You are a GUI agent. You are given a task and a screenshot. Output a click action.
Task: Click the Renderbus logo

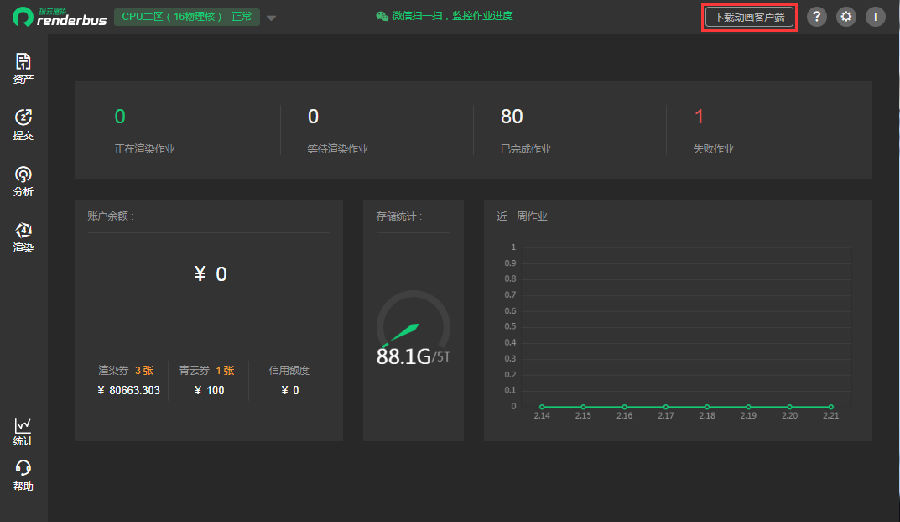59,17
